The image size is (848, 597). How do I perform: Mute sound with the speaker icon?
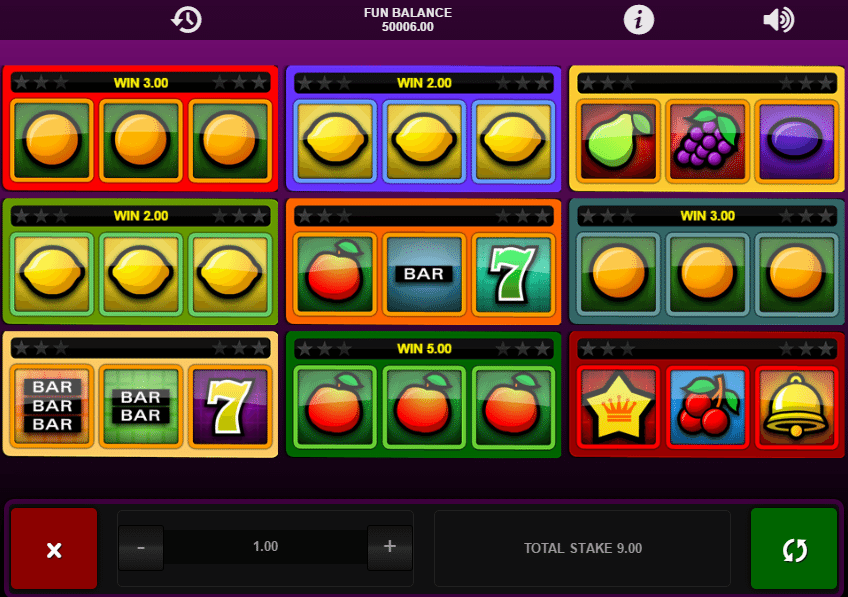pos(778,20)
